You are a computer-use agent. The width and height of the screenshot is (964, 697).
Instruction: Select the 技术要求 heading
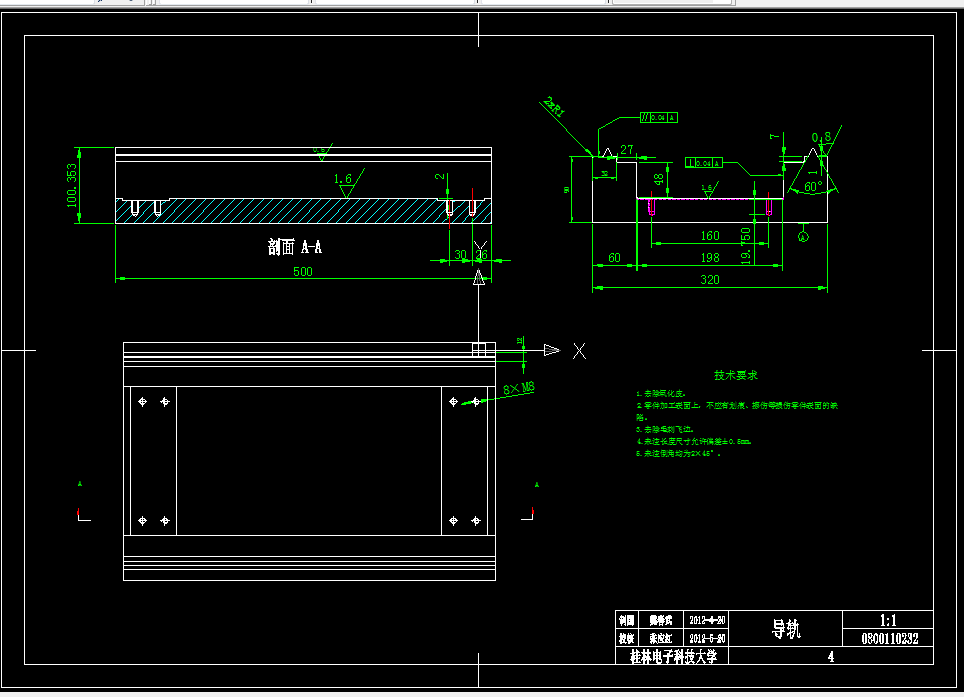[x=736, y=375]
